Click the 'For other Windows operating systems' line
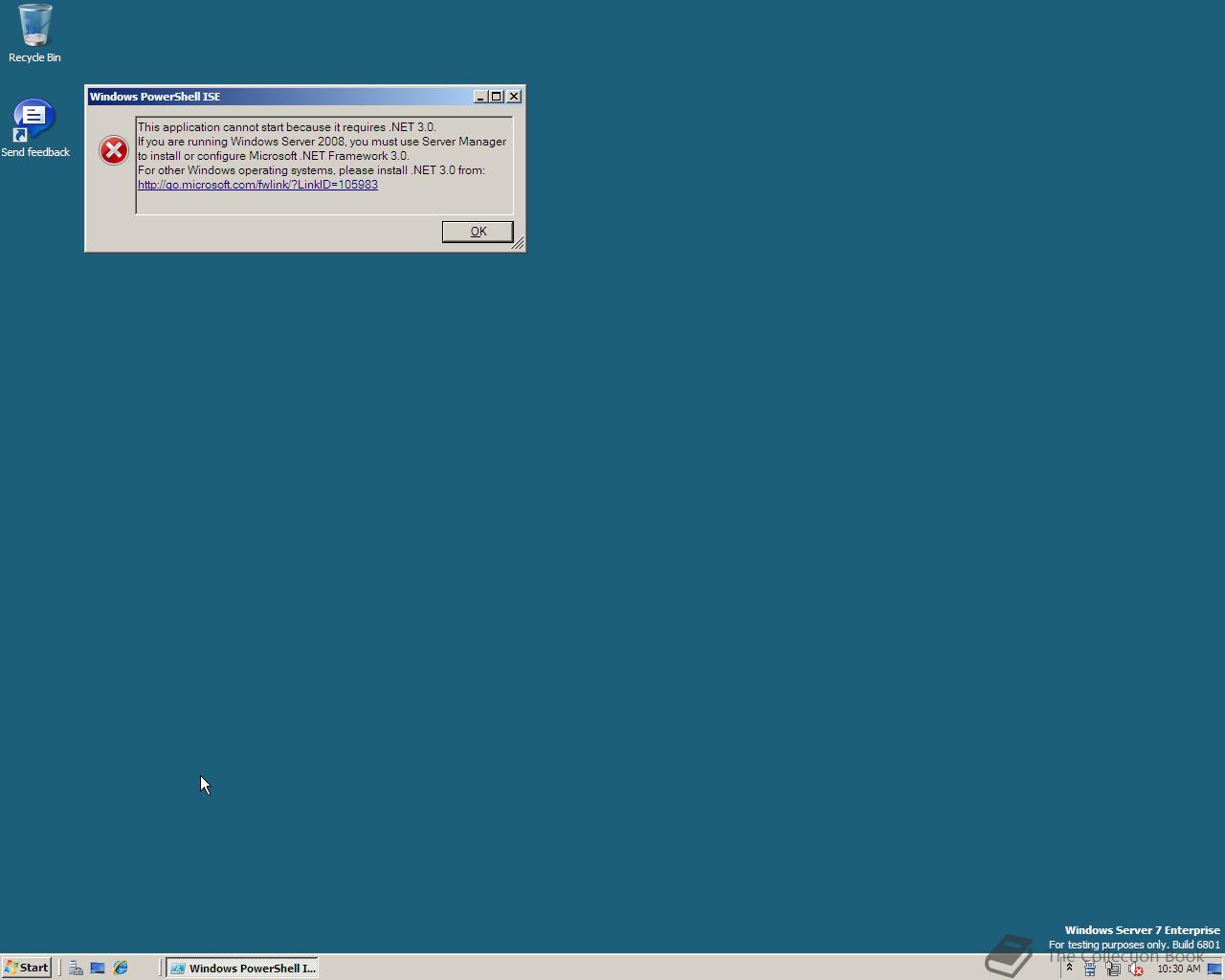The image size is (1225, 980). click(x=311, y=170)
